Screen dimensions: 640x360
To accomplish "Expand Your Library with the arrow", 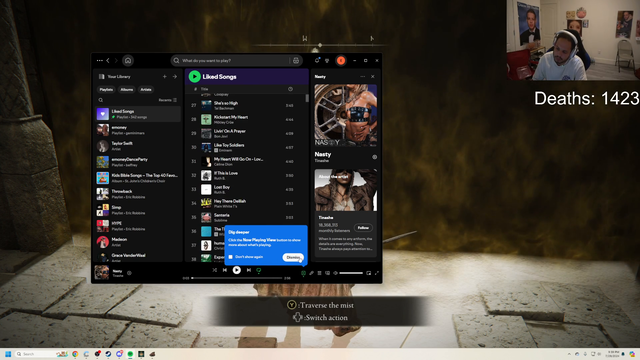I will pyautogui.click(x=174, y=76).
